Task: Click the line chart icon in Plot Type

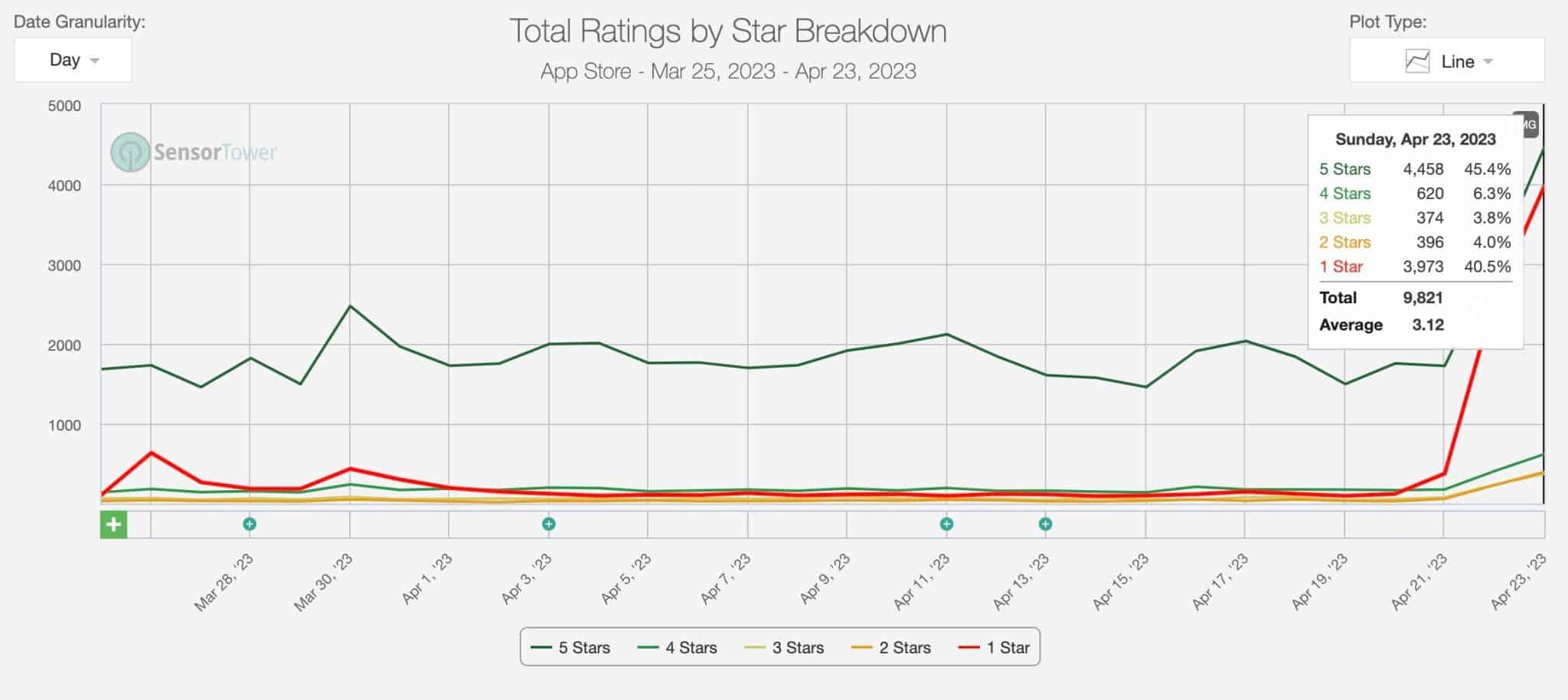Action: point(1417,61)
